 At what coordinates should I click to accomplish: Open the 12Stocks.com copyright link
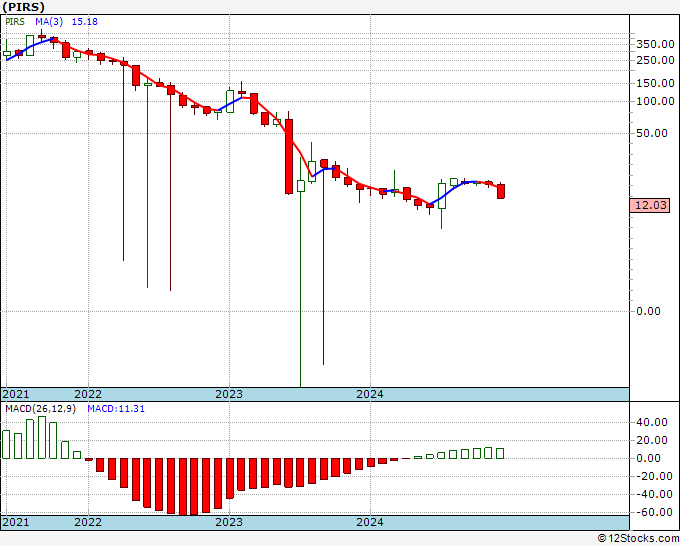pos(638,539)
